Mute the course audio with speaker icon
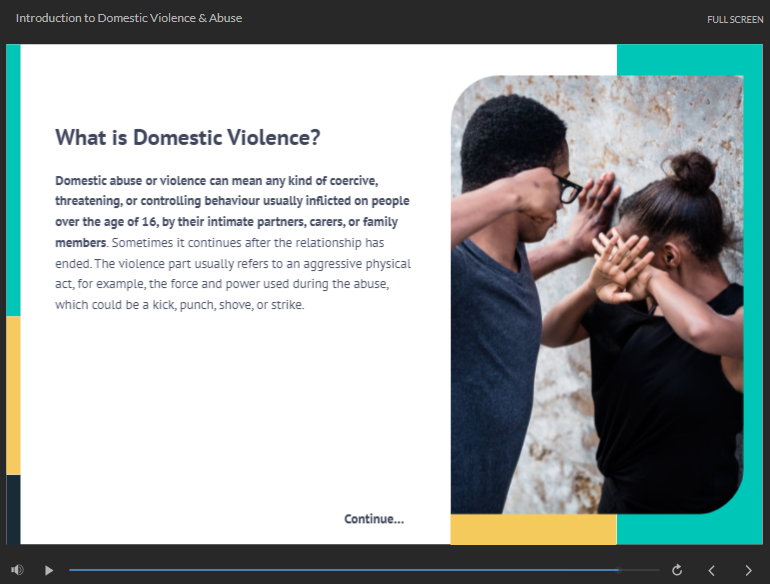Image resolution: width=770 pixels, height=584 pixels. (17, 570)
